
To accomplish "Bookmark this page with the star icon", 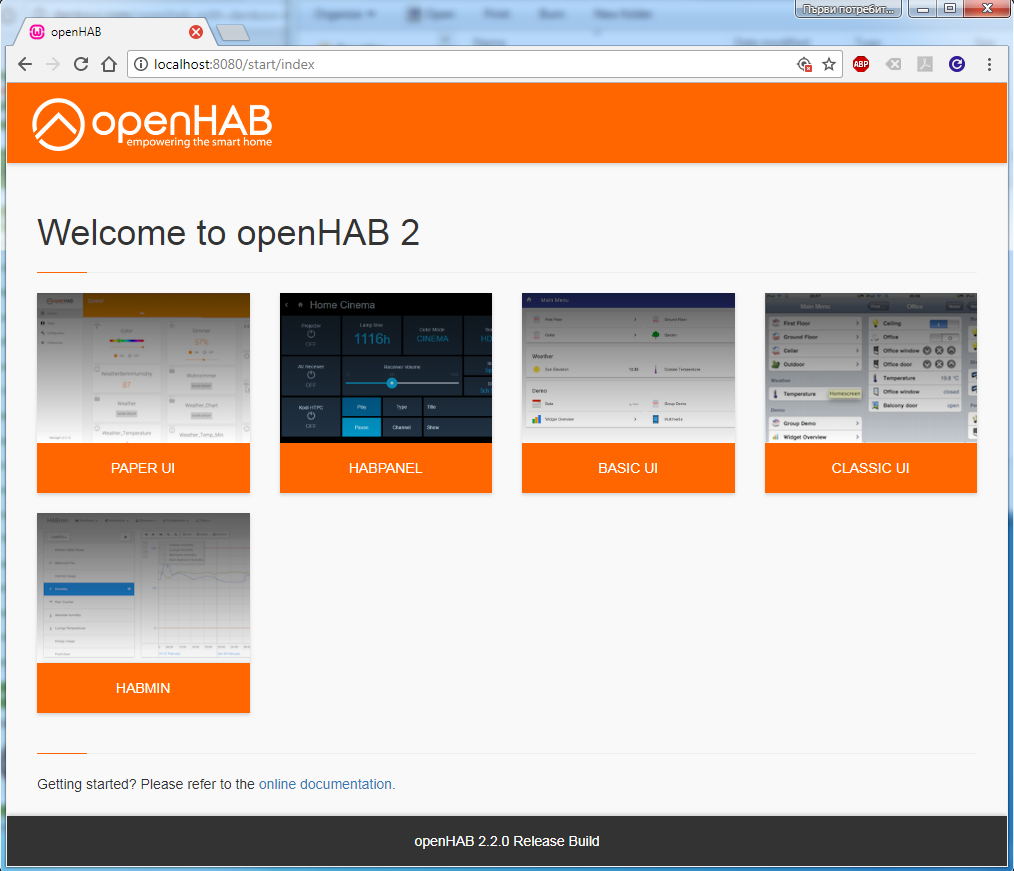I will [x=829, y=64].
